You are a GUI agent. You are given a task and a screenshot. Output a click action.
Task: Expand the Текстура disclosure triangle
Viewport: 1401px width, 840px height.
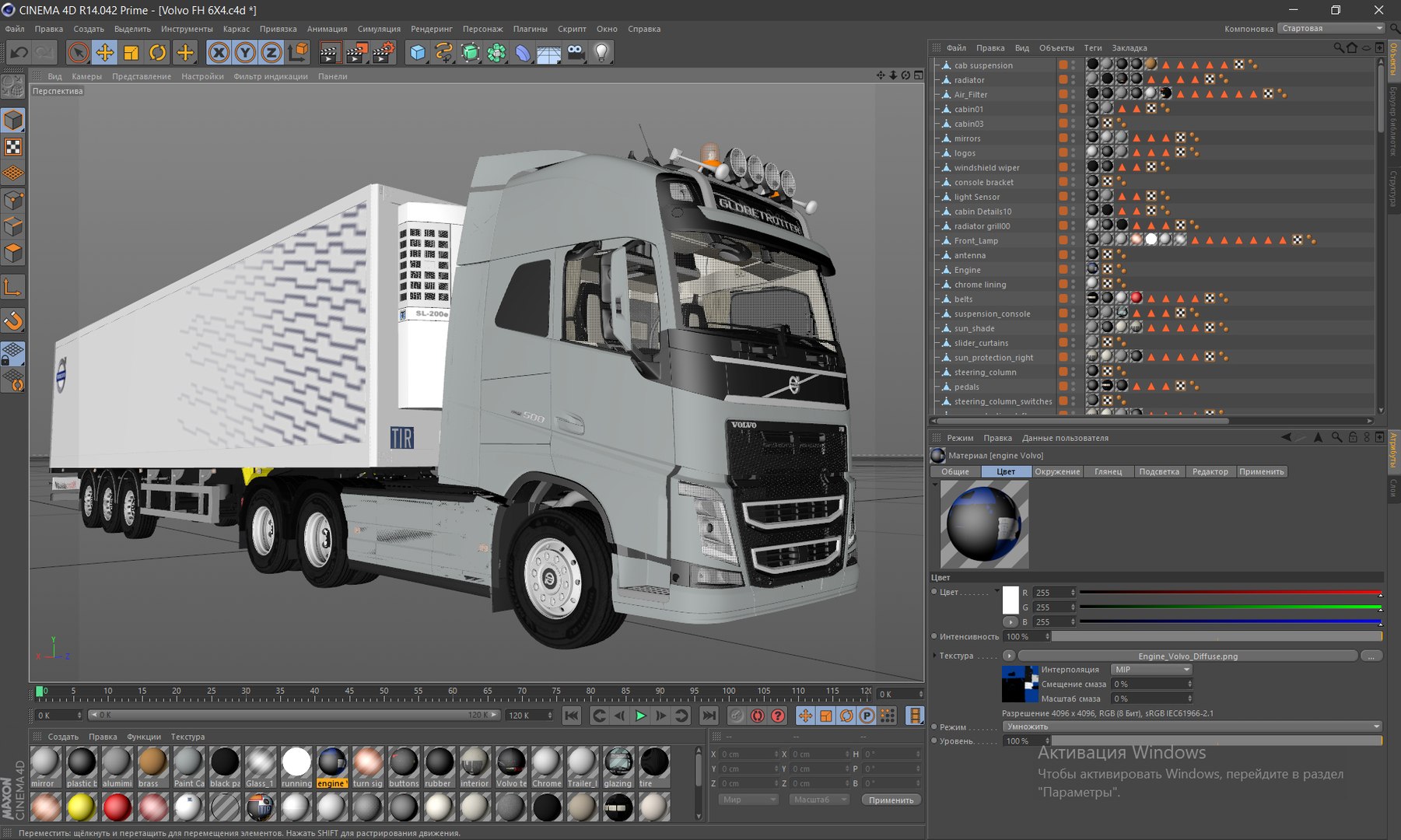point(934,656)
